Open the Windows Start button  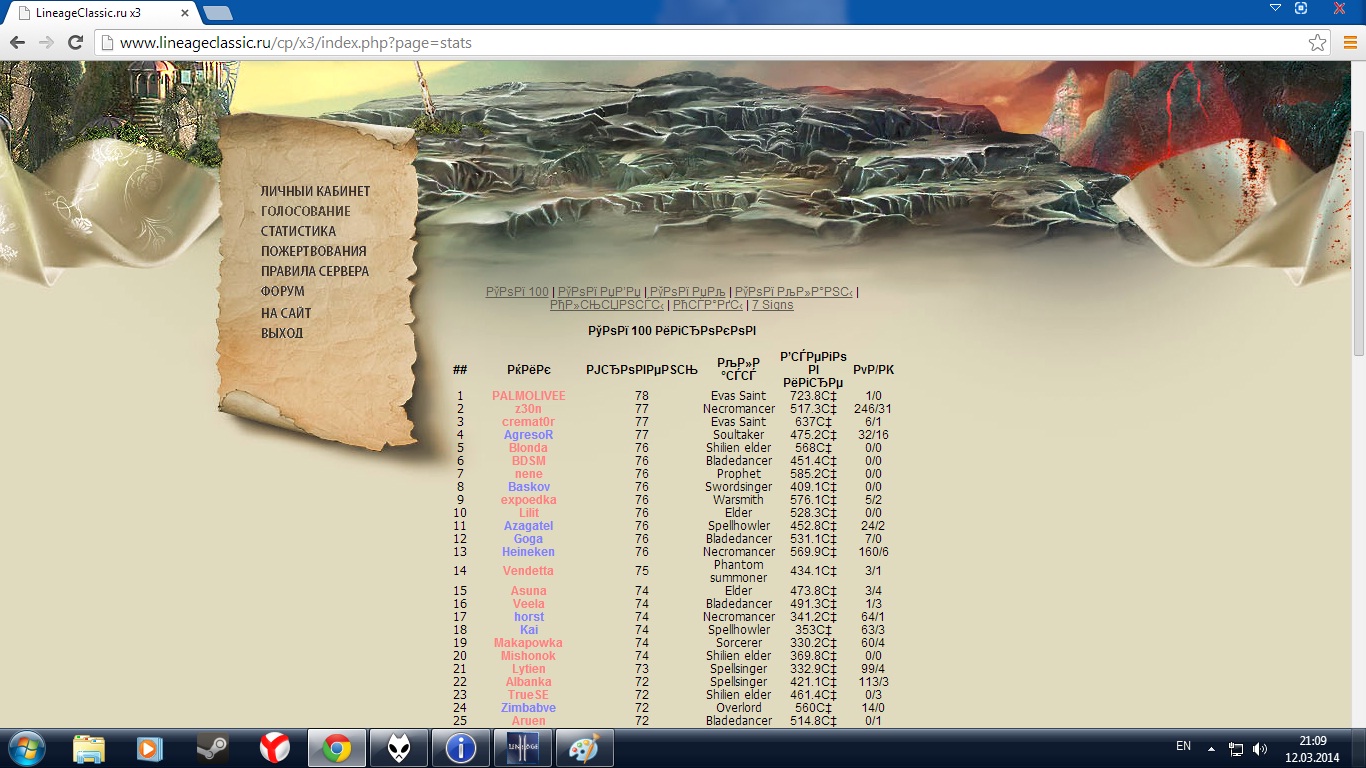pos(25,748)
